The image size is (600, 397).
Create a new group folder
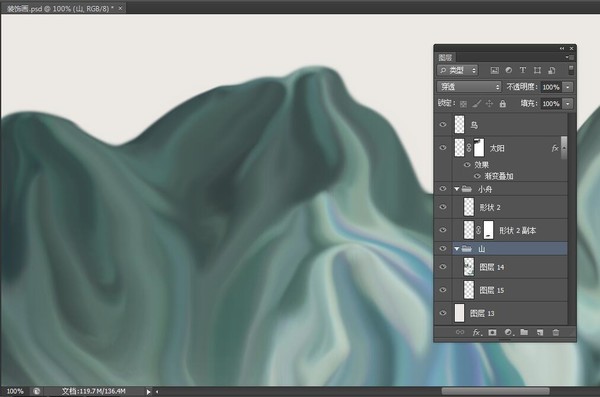524,332
